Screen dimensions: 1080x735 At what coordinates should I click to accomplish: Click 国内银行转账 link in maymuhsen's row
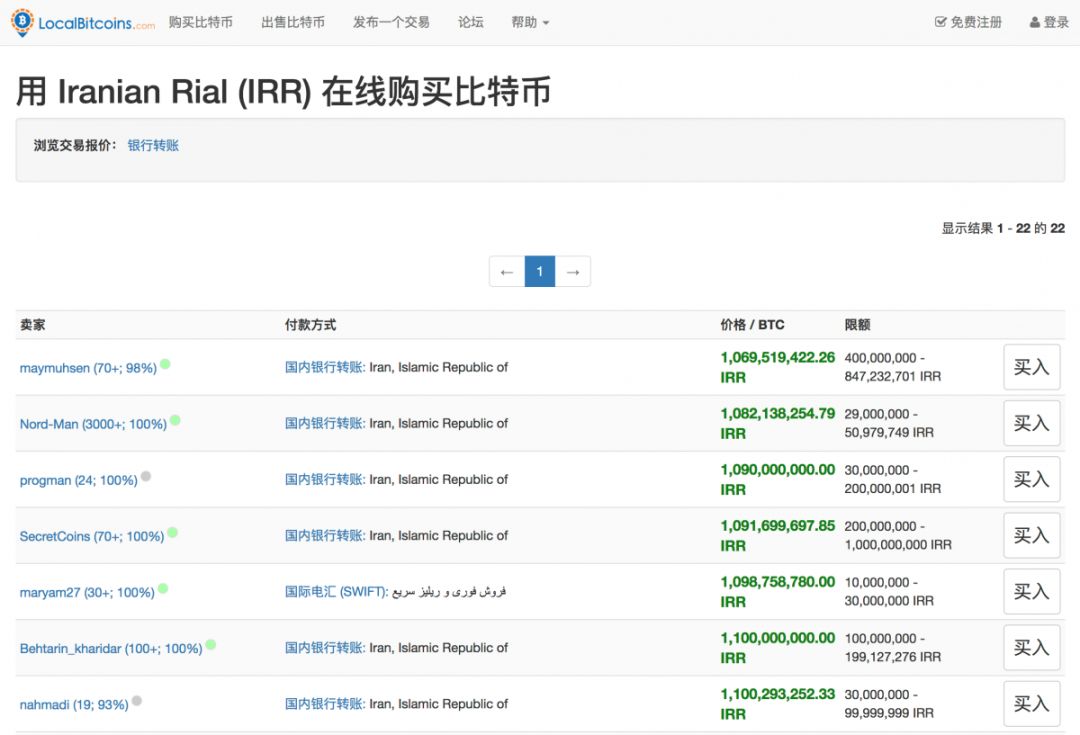point(324,367)
